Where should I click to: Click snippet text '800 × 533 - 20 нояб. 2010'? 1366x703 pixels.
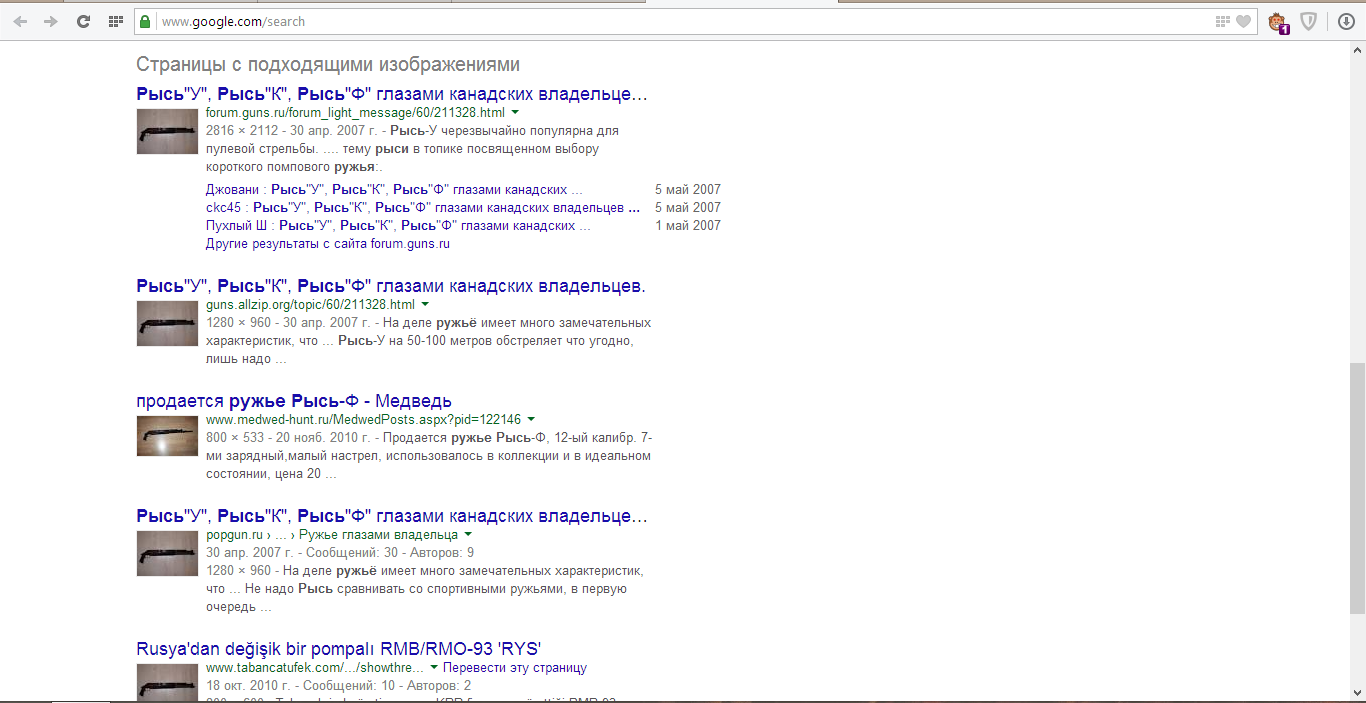(288, 438)
